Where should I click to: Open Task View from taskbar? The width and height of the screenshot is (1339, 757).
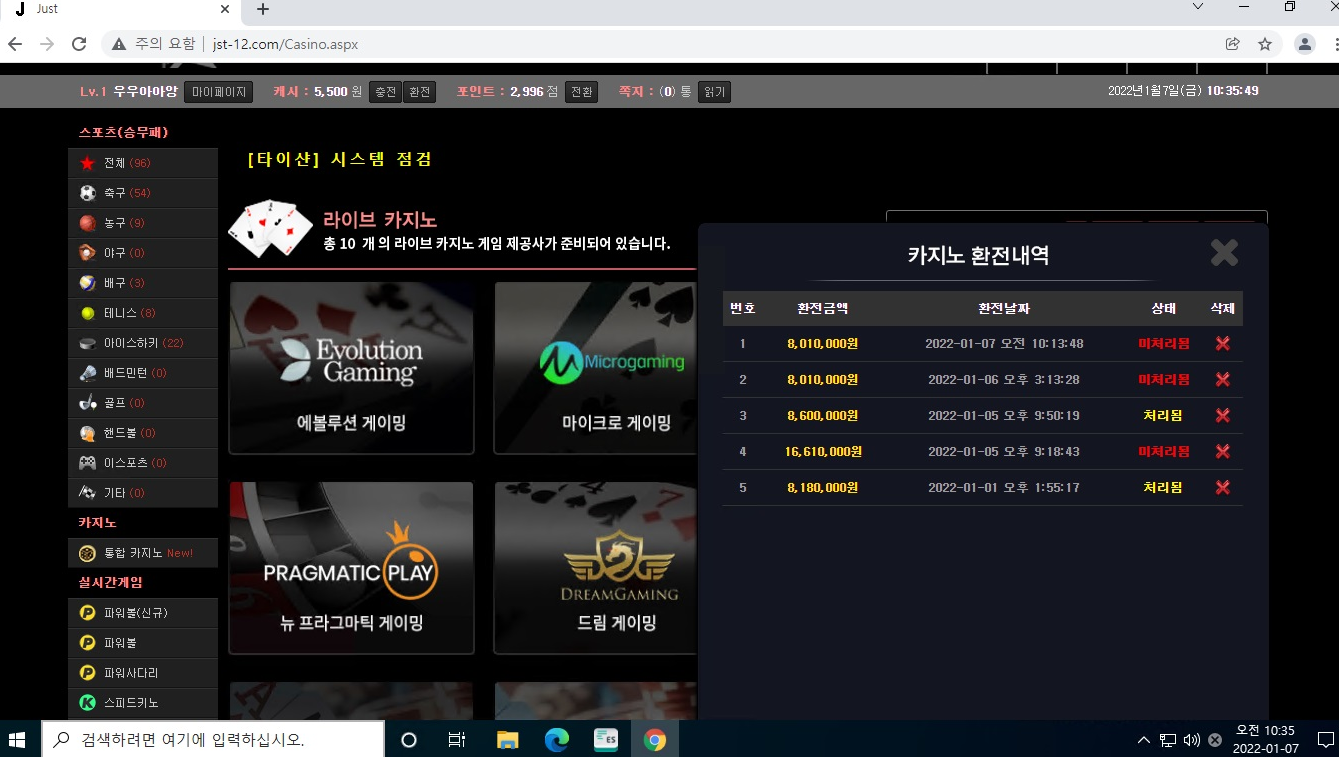tap(457, 740)
